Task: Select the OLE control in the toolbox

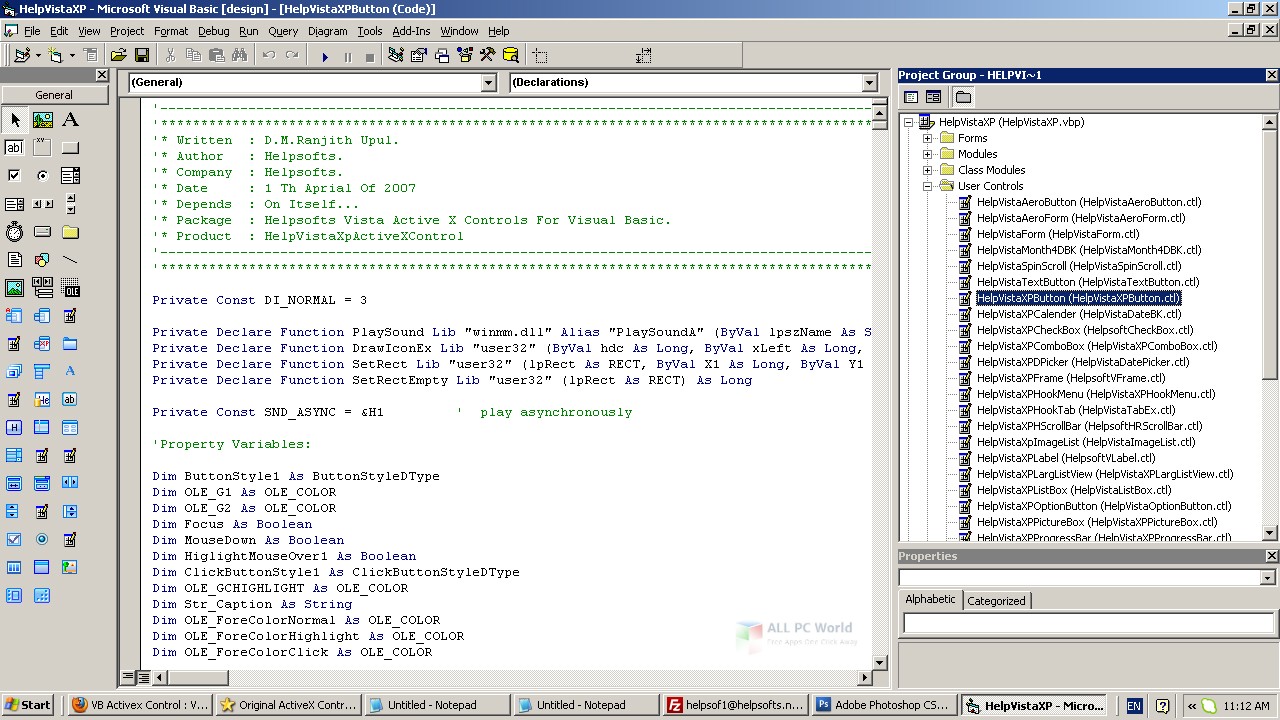Action: tap(70, 289)
